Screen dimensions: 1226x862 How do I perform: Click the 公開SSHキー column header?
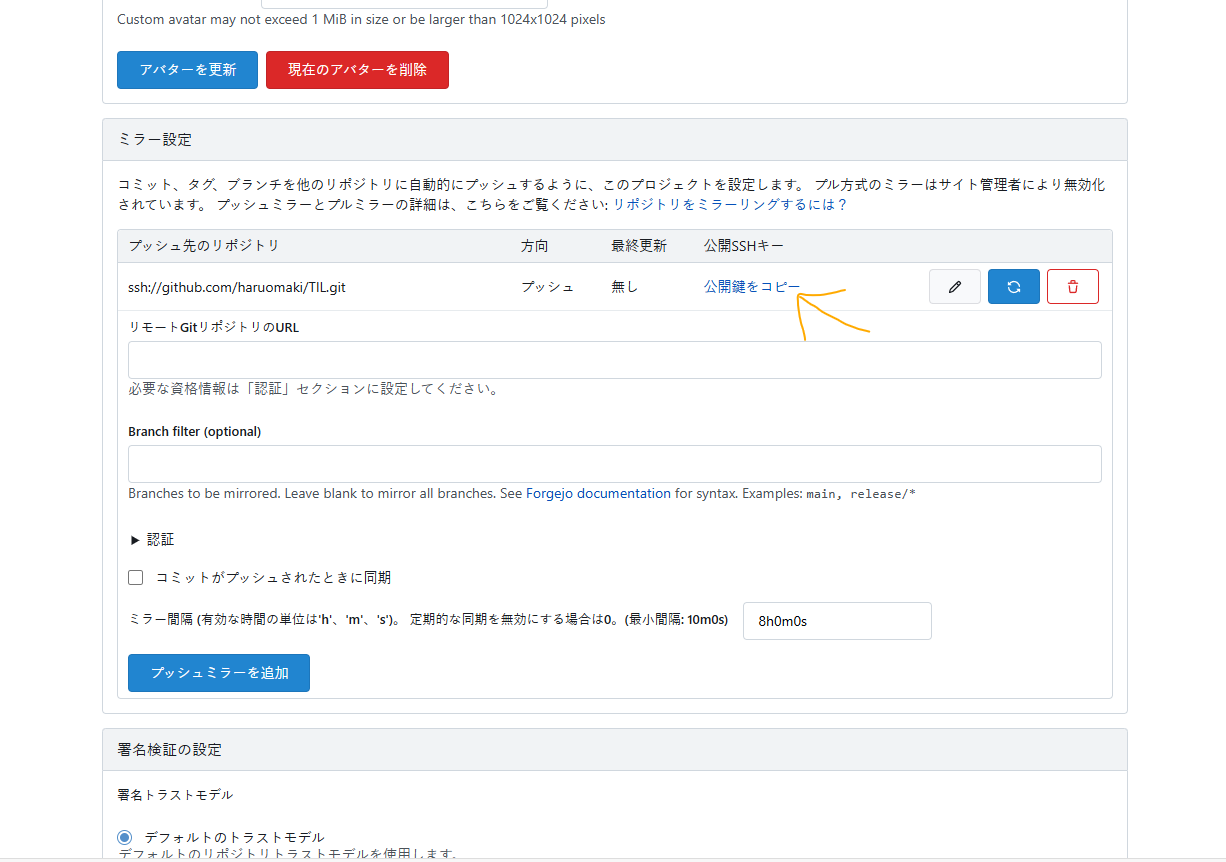tap(744, 246)
